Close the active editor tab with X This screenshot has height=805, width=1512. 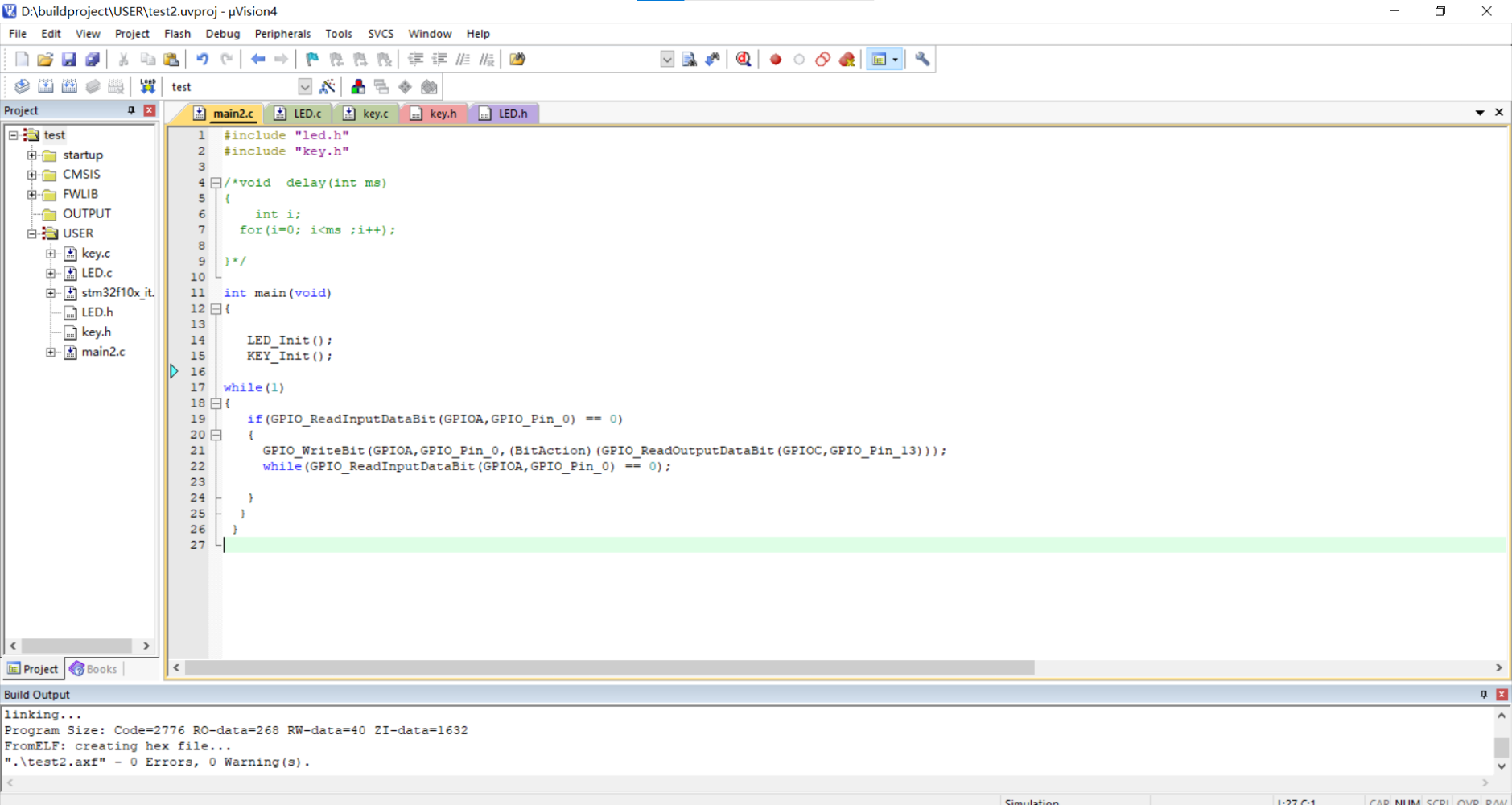click(1499, 113)
